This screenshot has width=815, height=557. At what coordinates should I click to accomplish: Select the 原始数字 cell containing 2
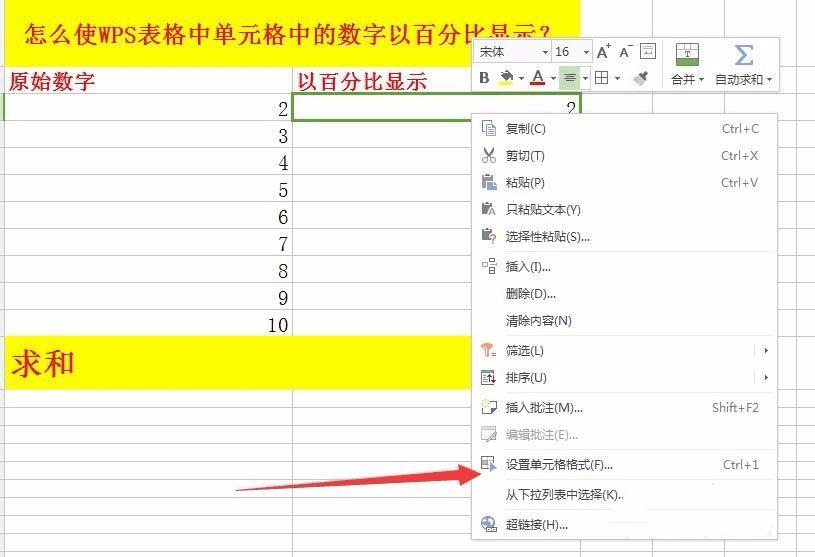point(148,108)
